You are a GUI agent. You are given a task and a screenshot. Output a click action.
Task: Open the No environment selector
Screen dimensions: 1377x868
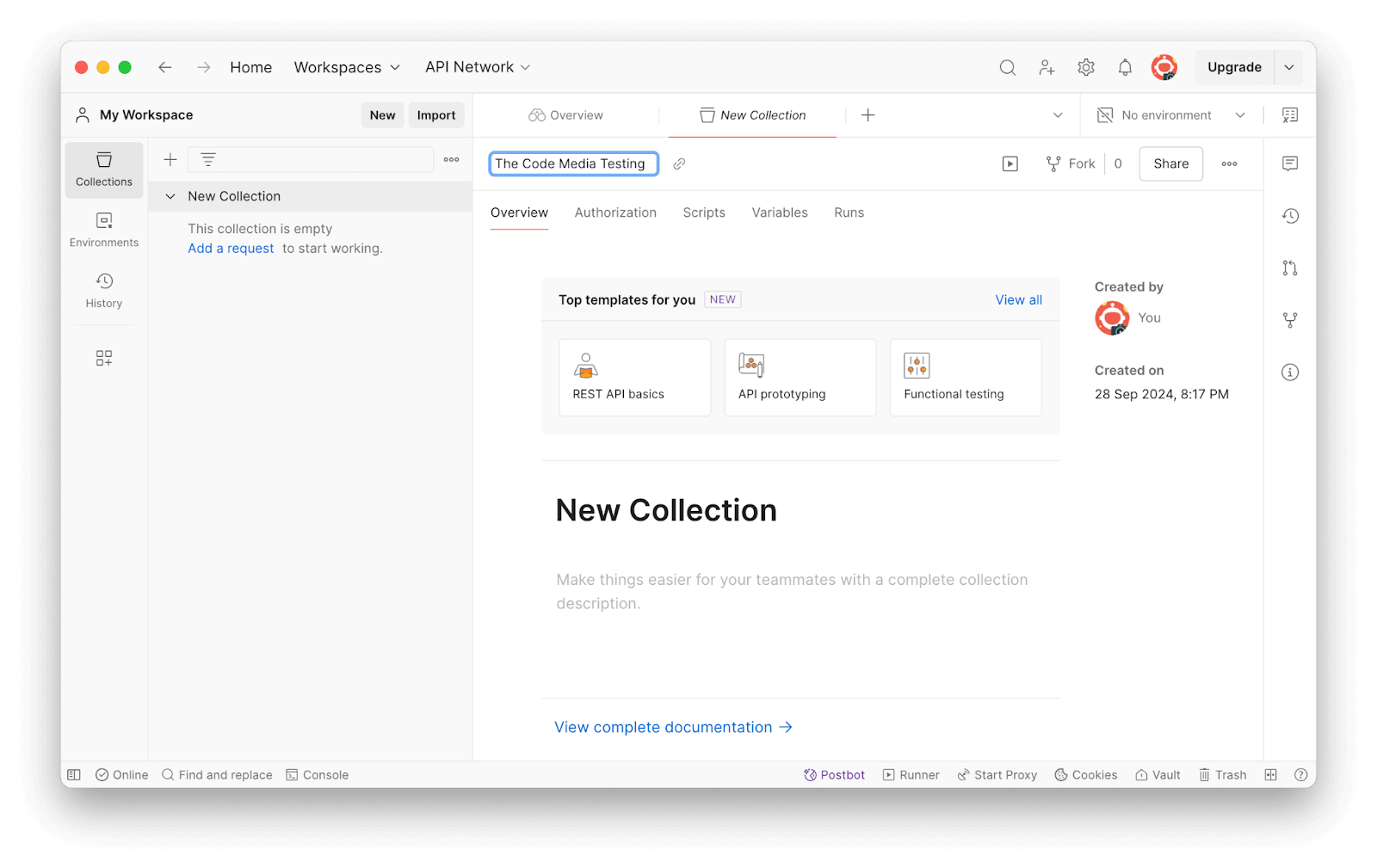[1170, 115]
